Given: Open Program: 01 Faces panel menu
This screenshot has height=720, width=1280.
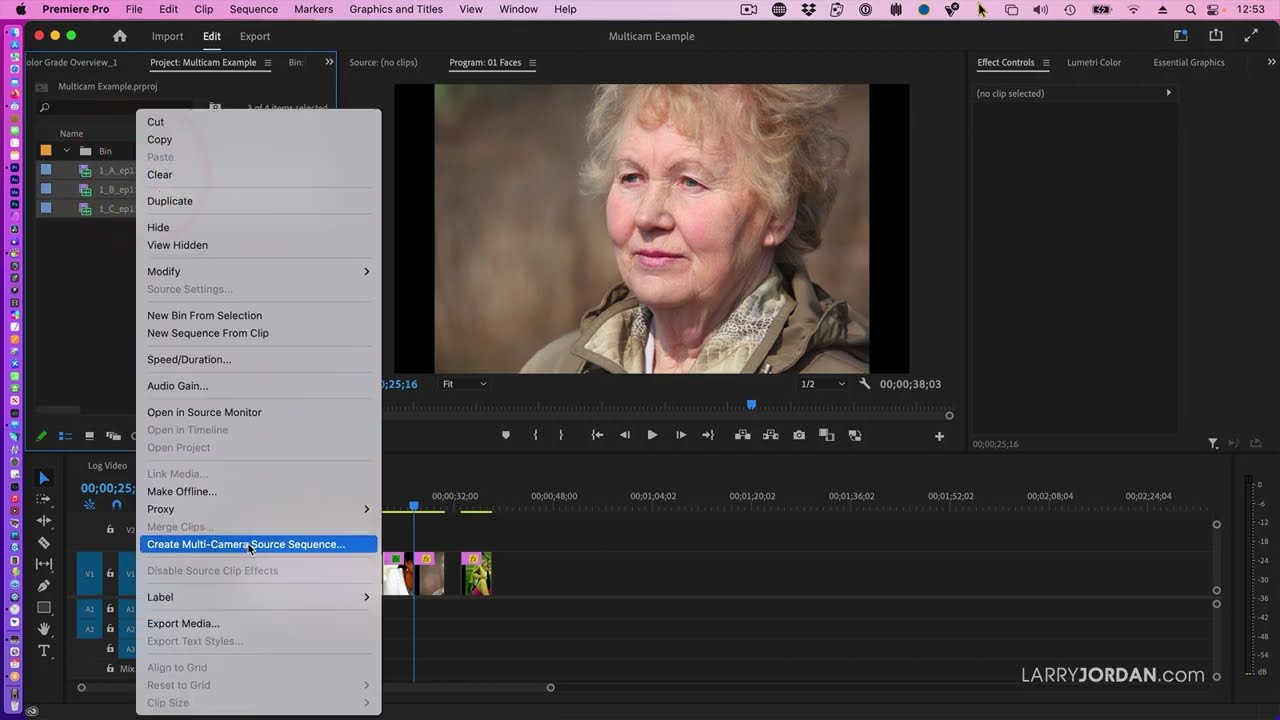Looking at the screenshot, I should click(x=533, y=63).
